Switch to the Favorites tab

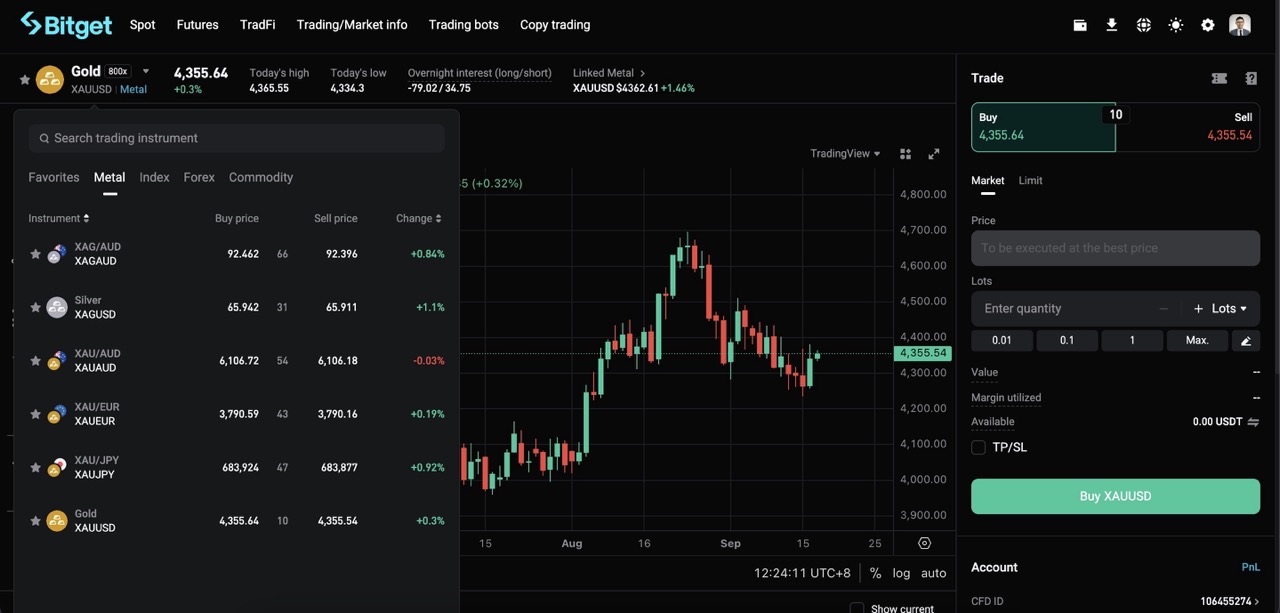pos(54,177)
